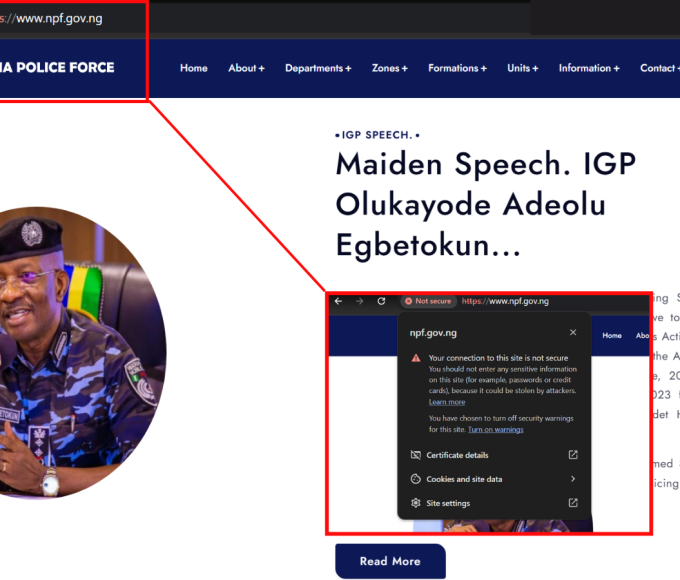Click the browser back arrow icon

coord(338,301)
